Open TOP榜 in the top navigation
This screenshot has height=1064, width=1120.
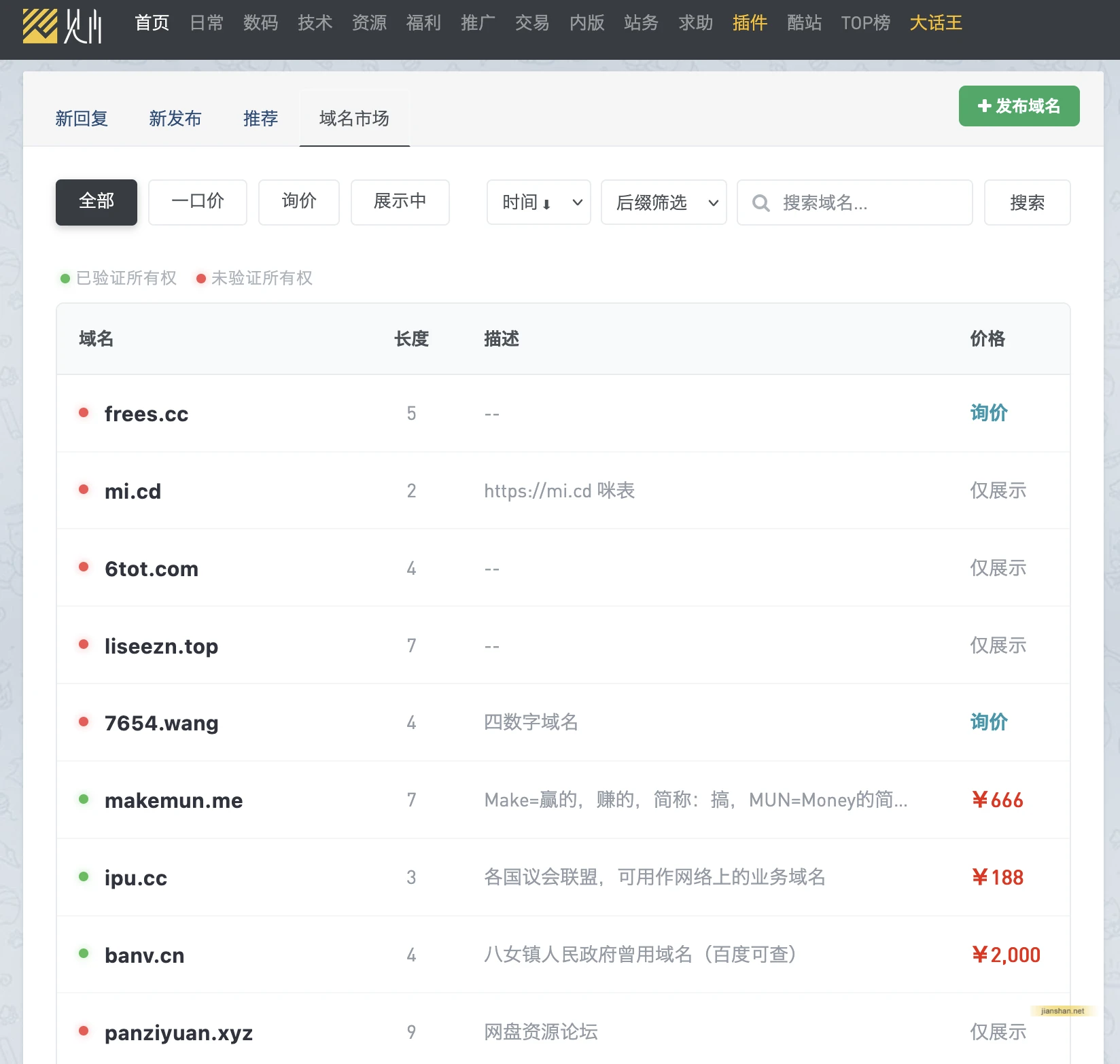(x=866, y=23)
